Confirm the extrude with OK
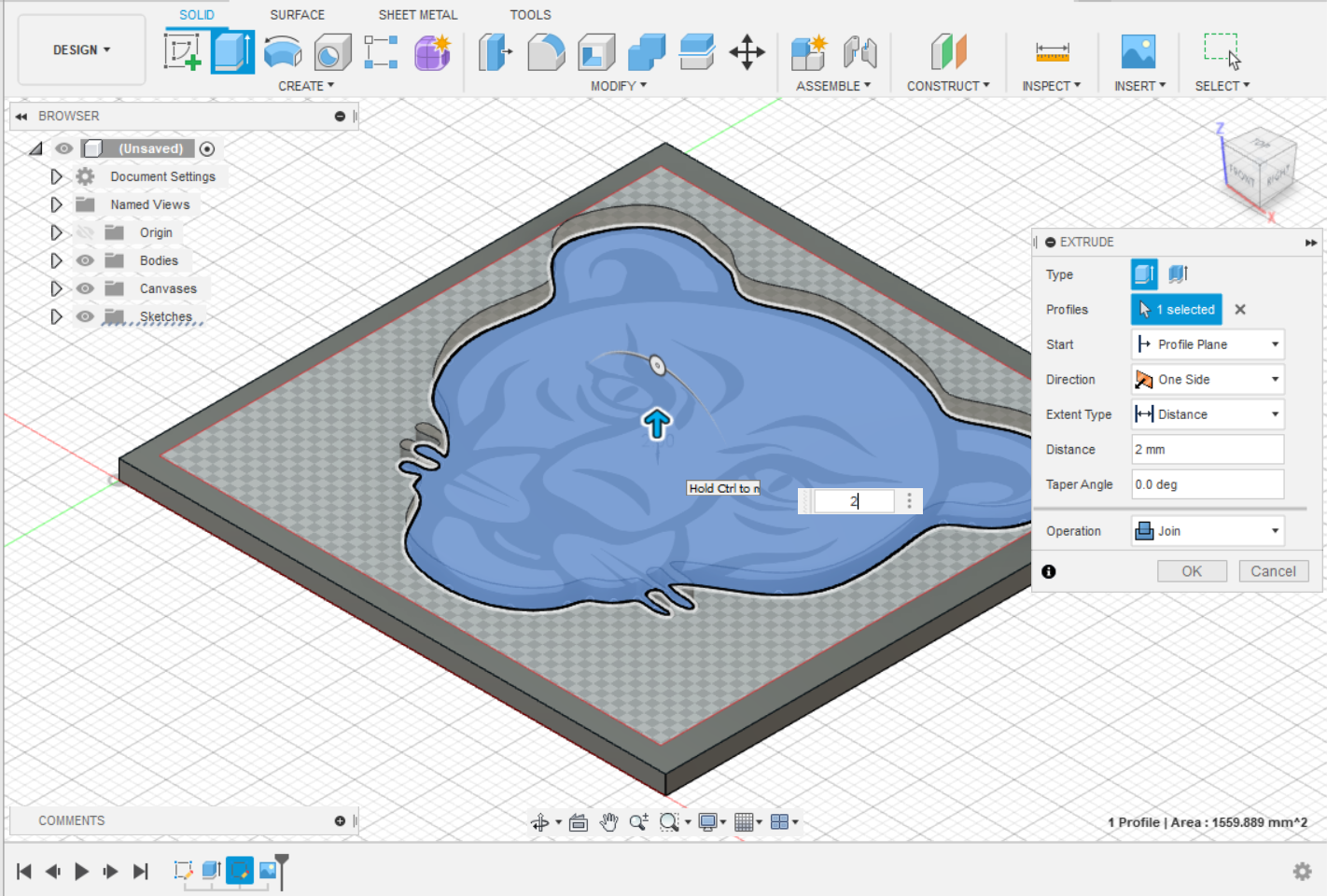The width and height of the screenshot is (1327, 896). (1192, 571)
